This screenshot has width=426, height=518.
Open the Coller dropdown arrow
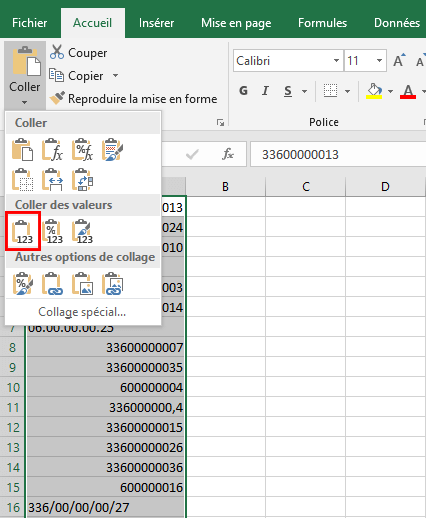coord(25,102)
